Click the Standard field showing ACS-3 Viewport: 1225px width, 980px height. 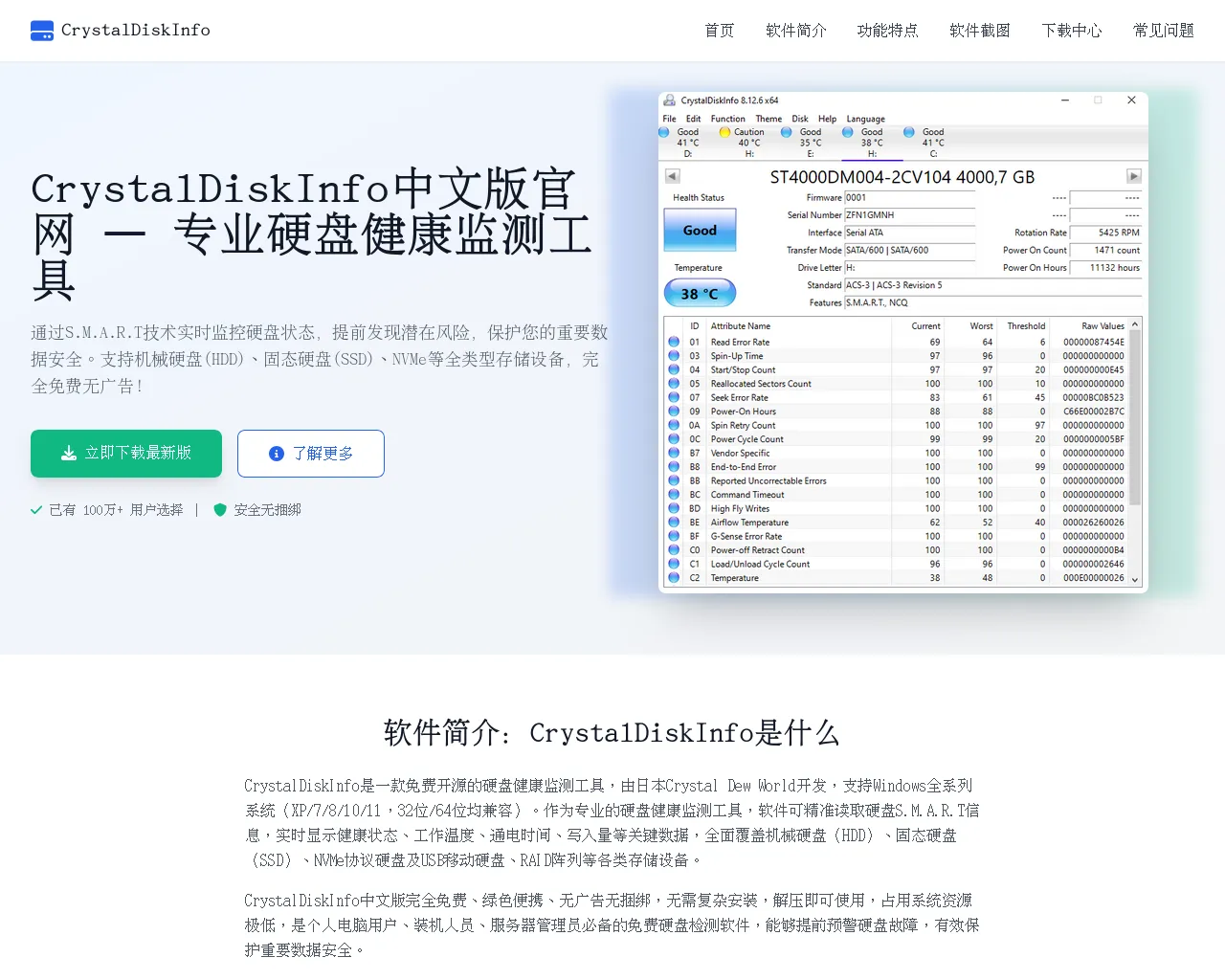pos(992,285)
